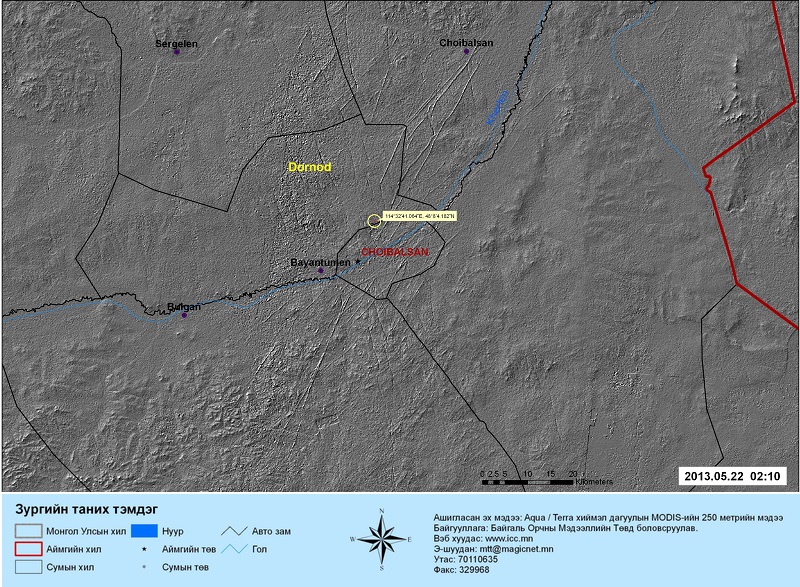This screenshot has height=587, width=800.
Task: Click the purple dot beside Sergelen
Action: pos(177,52)
